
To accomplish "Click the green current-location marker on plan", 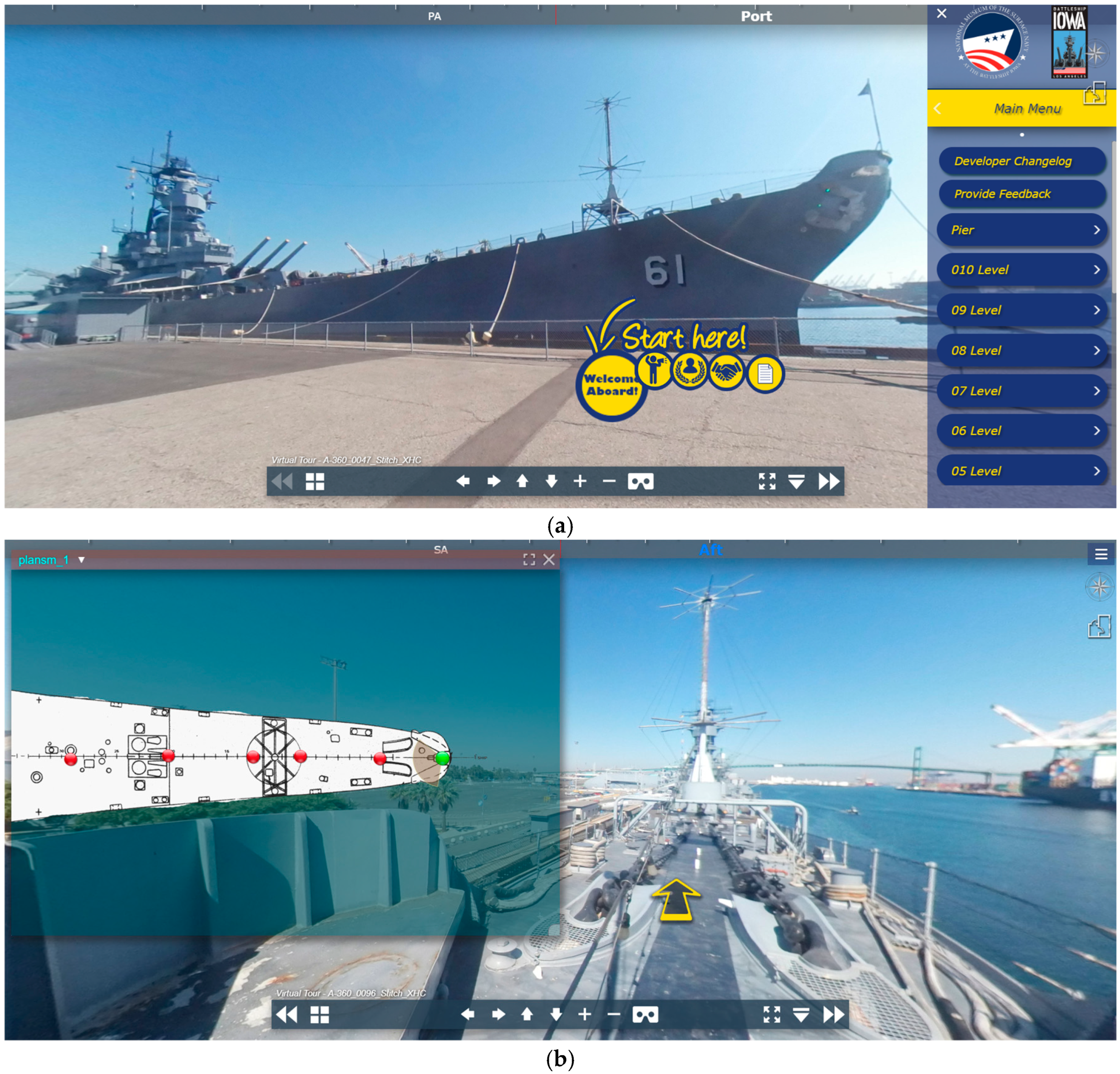I will [442, 759].
